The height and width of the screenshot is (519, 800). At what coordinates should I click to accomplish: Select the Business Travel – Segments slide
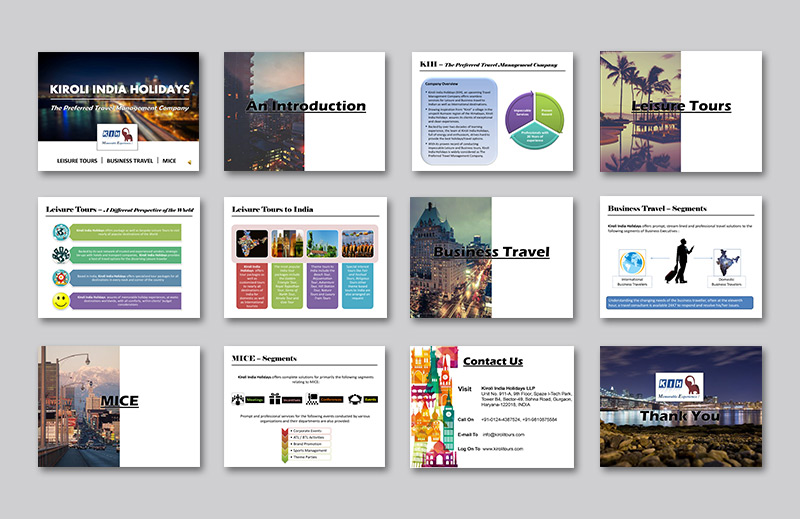point(681,257)
